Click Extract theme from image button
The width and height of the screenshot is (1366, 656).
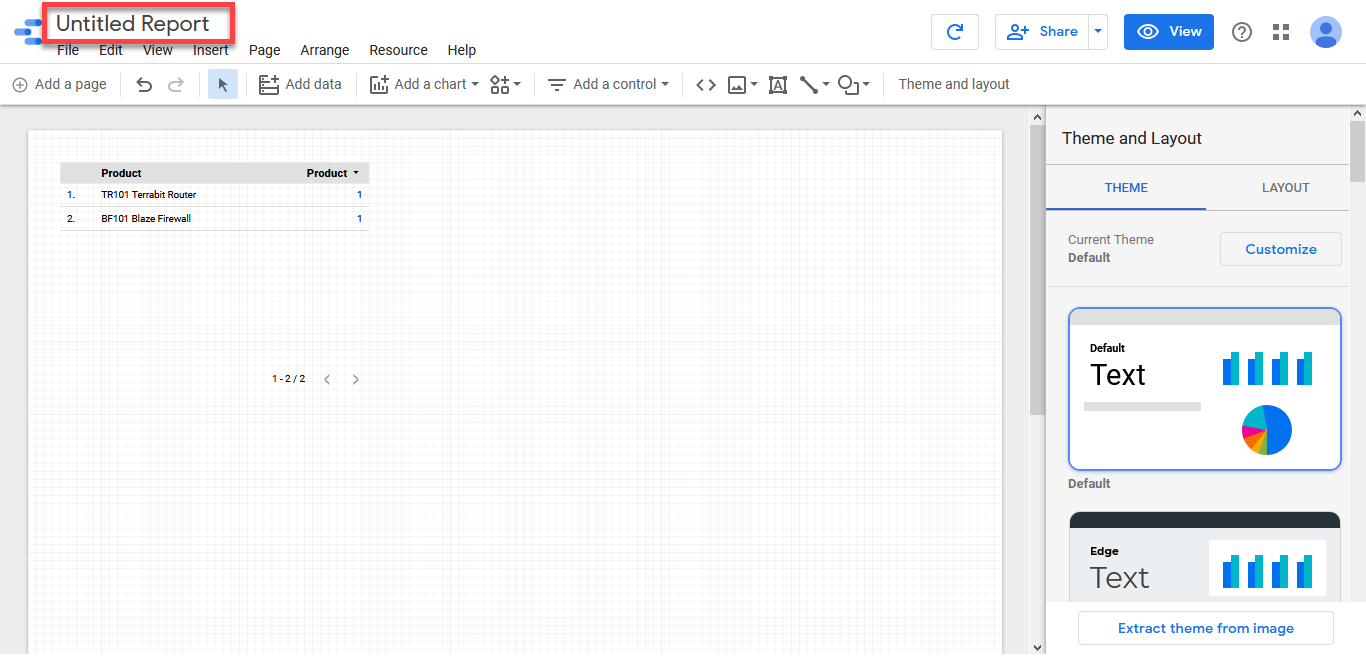coord(1205,629)
